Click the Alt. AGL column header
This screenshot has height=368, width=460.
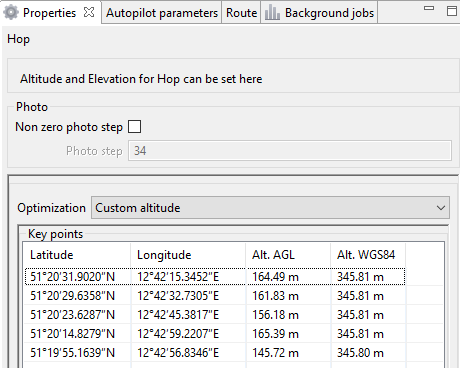click(288, 255)
